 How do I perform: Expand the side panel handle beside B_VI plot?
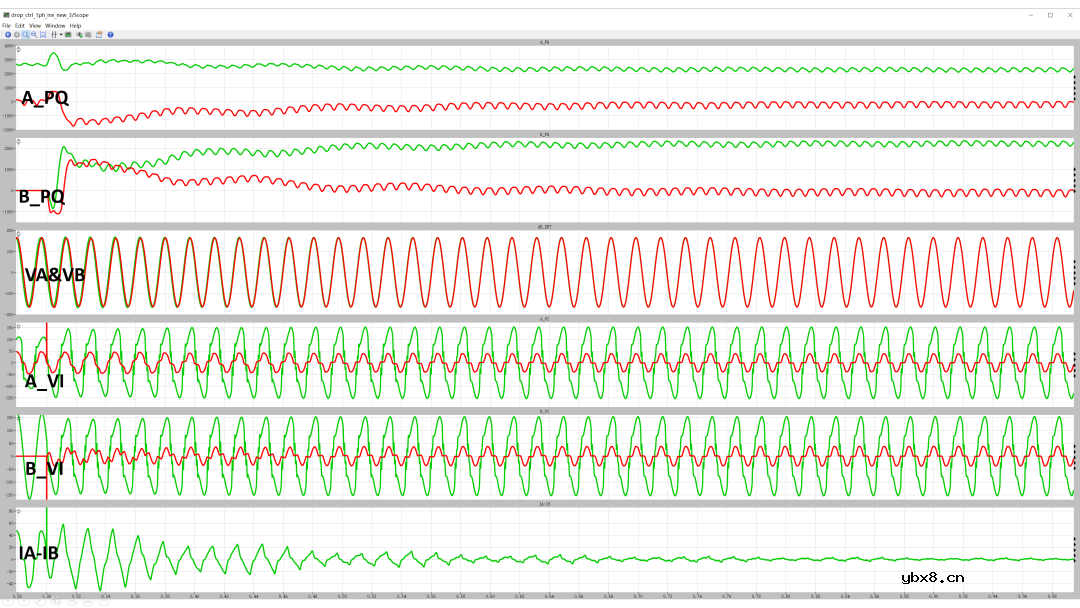[x=1074, y=456]
